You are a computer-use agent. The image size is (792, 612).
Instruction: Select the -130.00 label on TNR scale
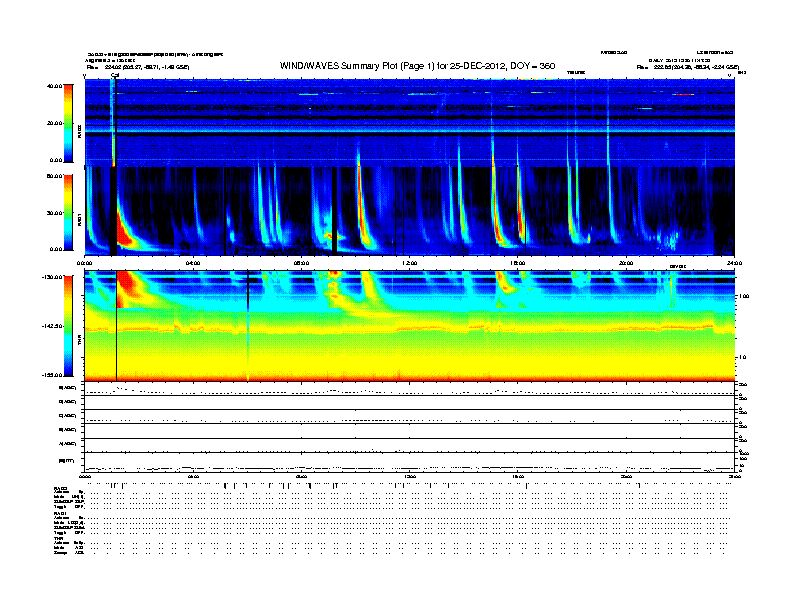(52, 277)
